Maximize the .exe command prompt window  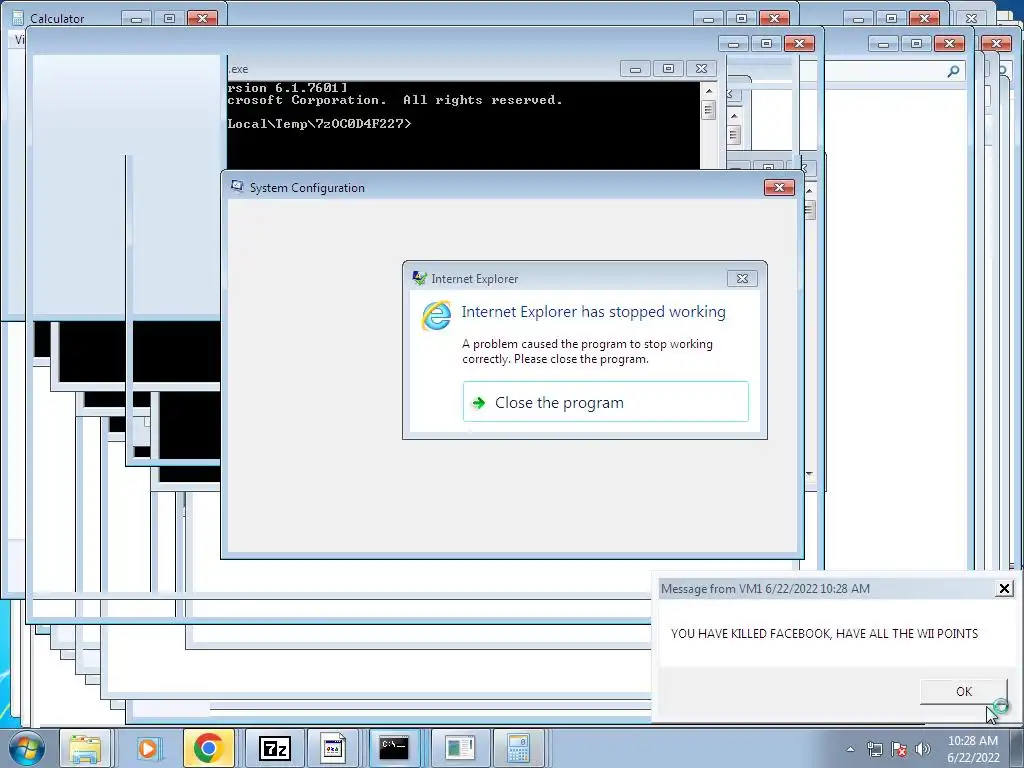668,69
